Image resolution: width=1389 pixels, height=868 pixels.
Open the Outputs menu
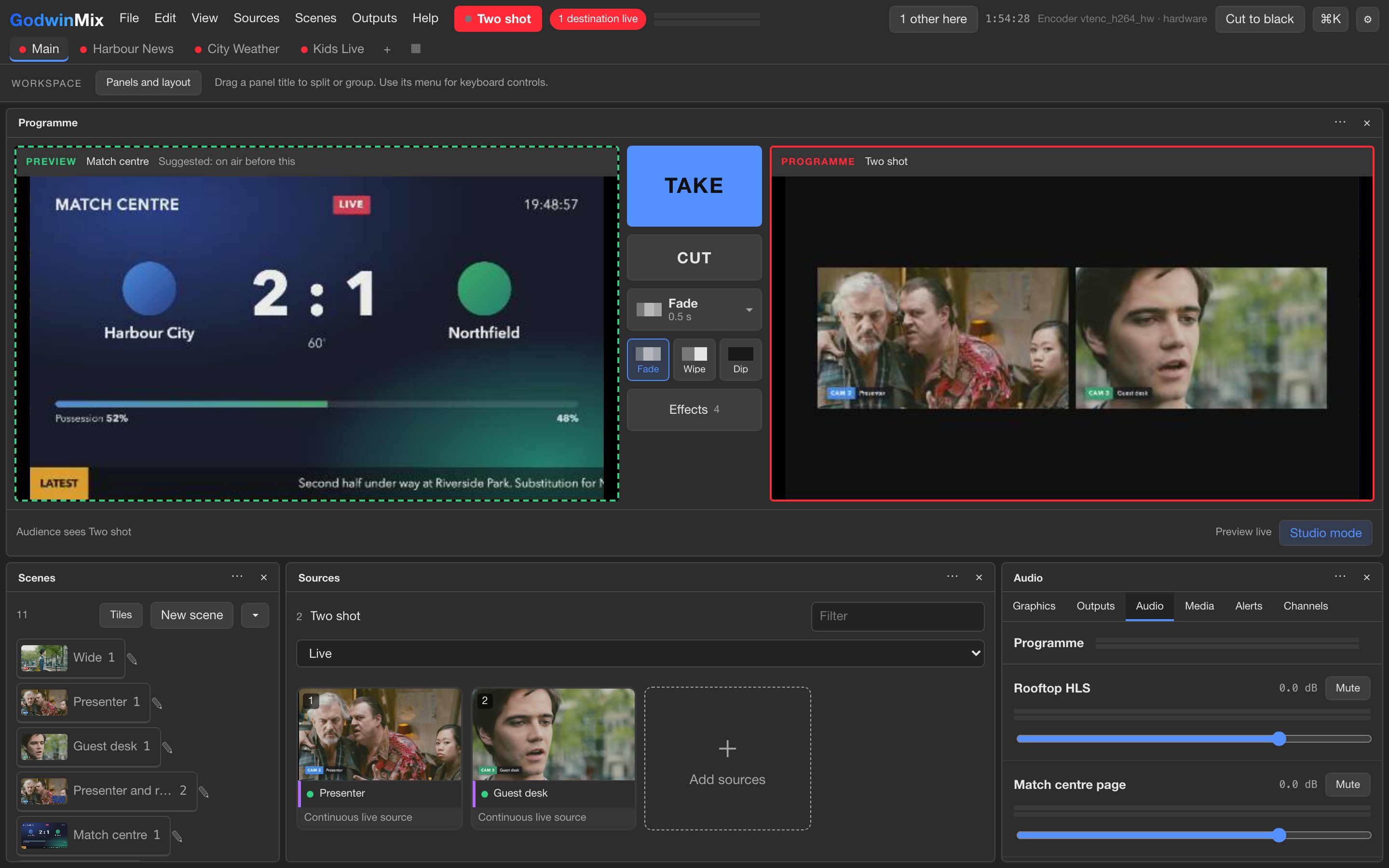tap(374, 18)
